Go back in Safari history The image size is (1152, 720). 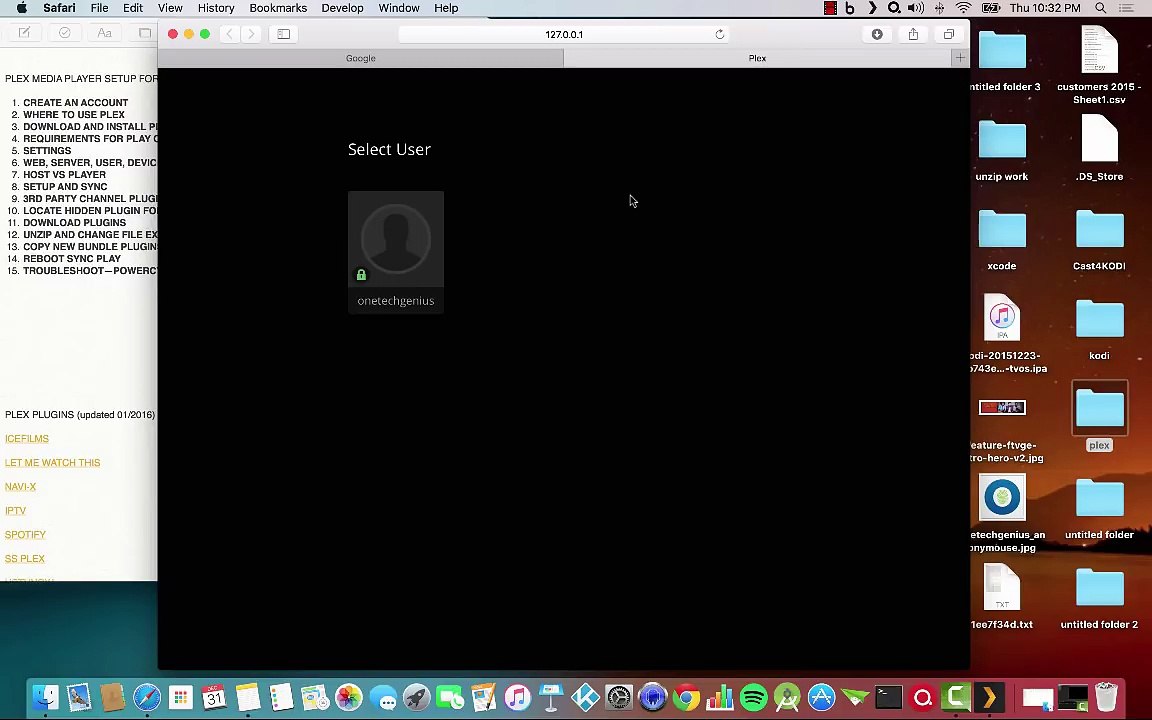click(x=230, y=34)
